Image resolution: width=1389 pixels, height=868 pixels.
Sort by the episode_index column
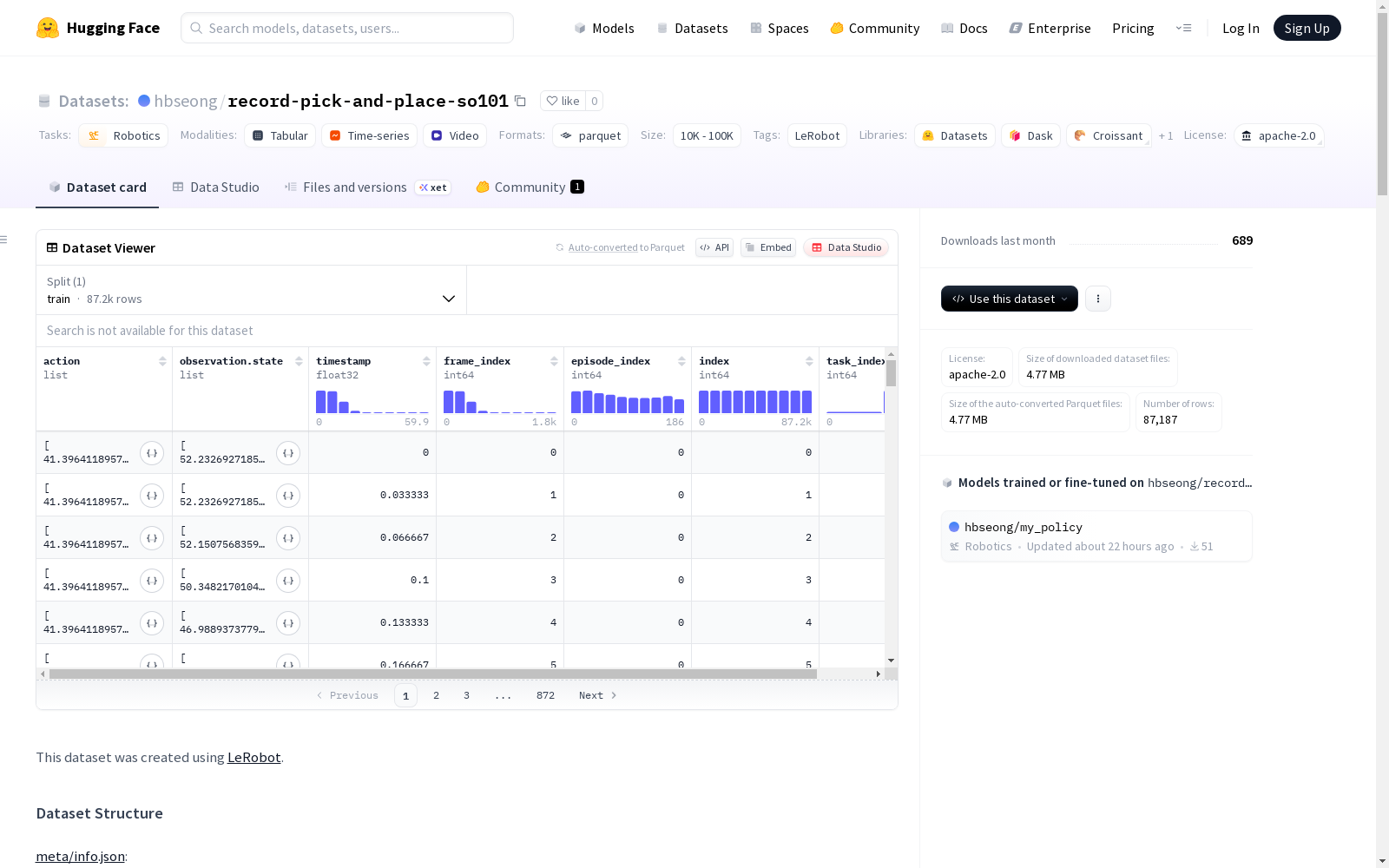coord(681,361)
